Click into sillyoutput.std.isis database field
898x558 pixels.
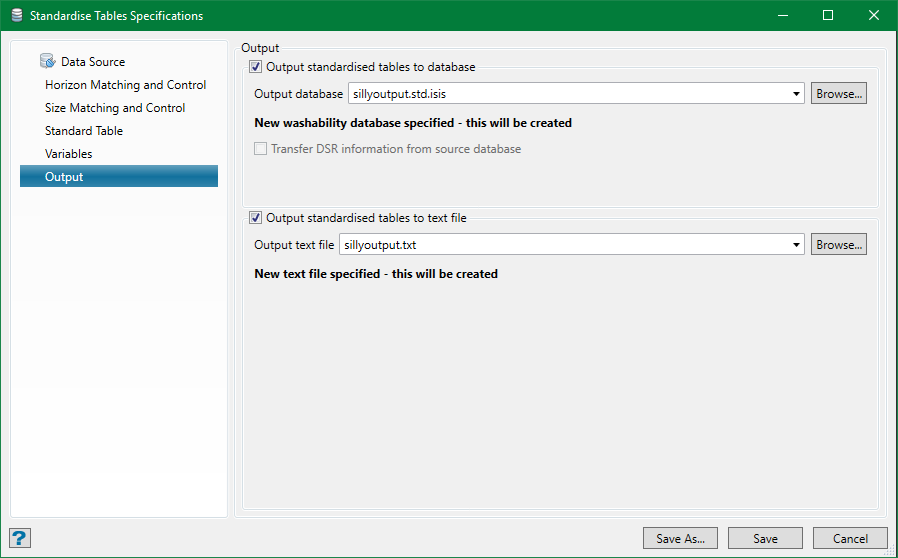pos(565,94)
